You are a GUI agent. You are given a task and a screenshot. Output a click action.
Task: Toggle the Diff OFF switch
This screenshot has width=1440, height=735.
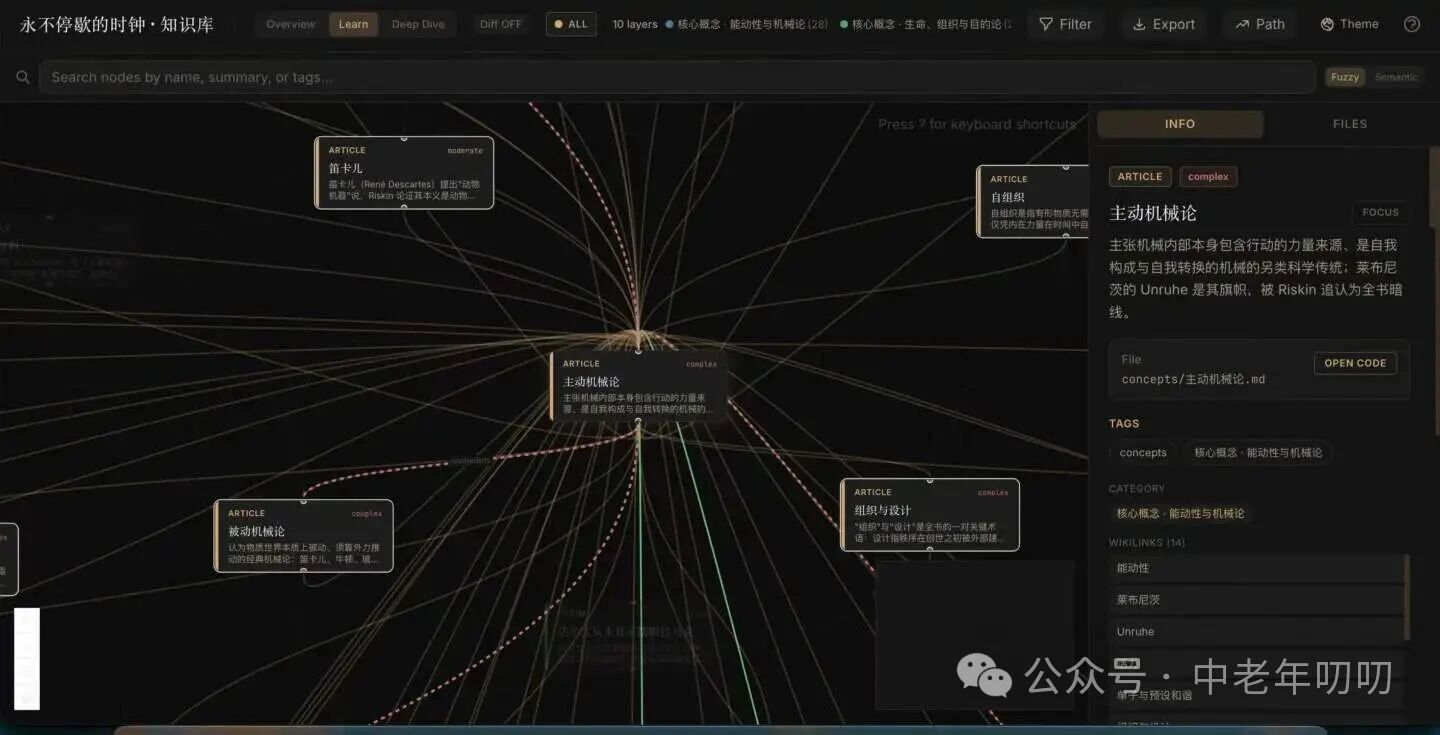point(500,24)
